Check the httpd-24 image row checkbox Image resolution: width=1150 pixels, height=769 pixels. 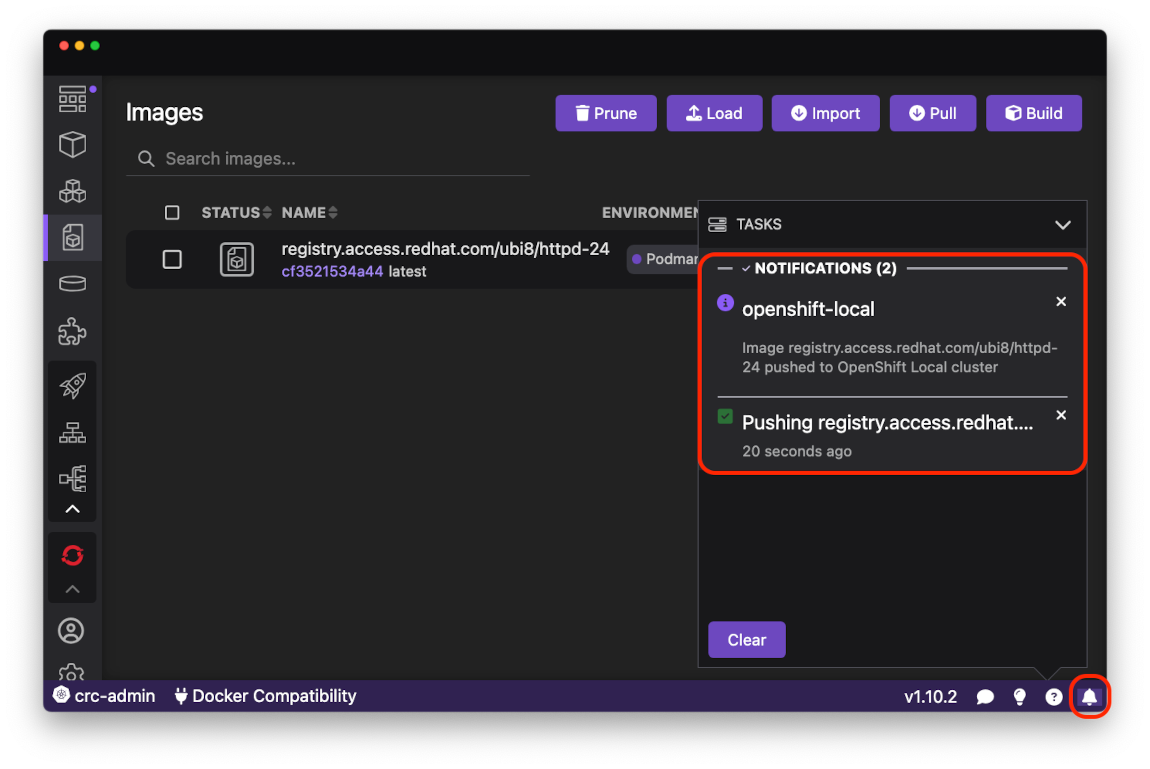(172, 260)
